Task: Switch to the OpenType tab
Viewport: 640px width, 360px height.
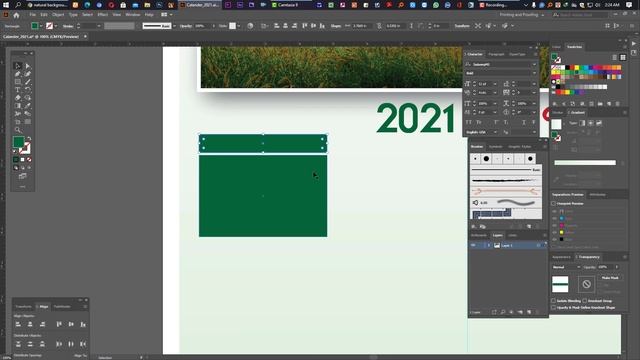Action: click(x=517, y=54)
